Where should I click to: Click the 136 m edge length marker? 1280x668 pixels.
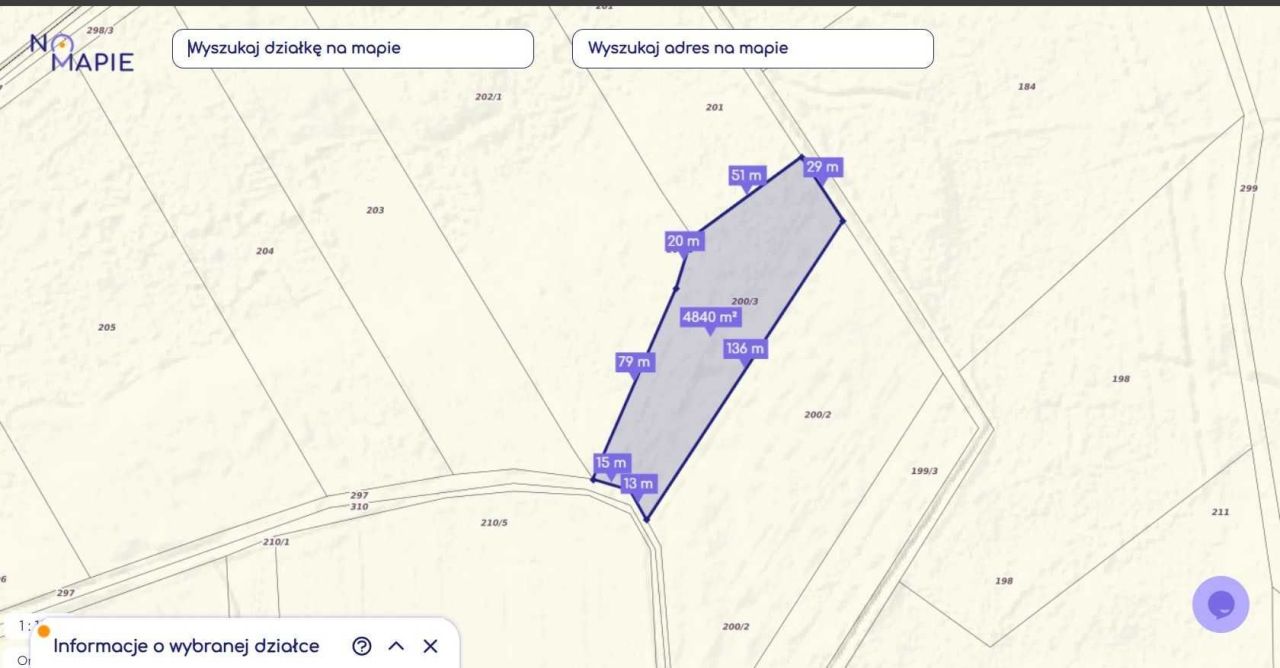pos(745,349)
